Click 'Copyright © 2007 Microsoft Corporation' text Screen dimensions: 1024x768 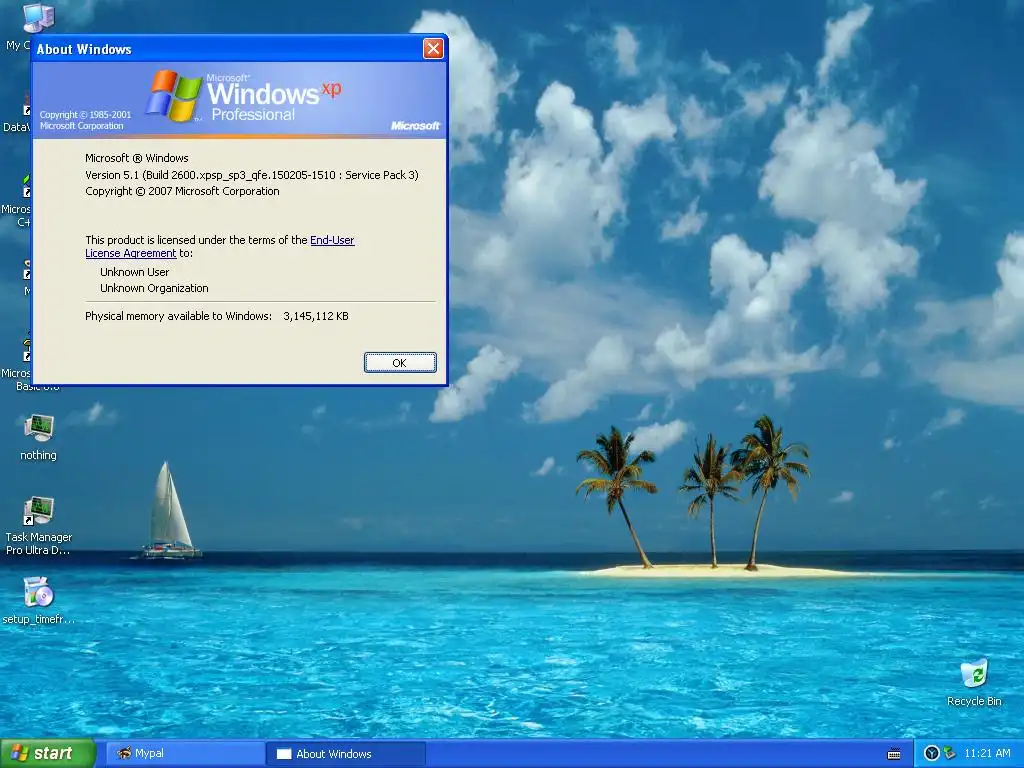pos(182,191)
